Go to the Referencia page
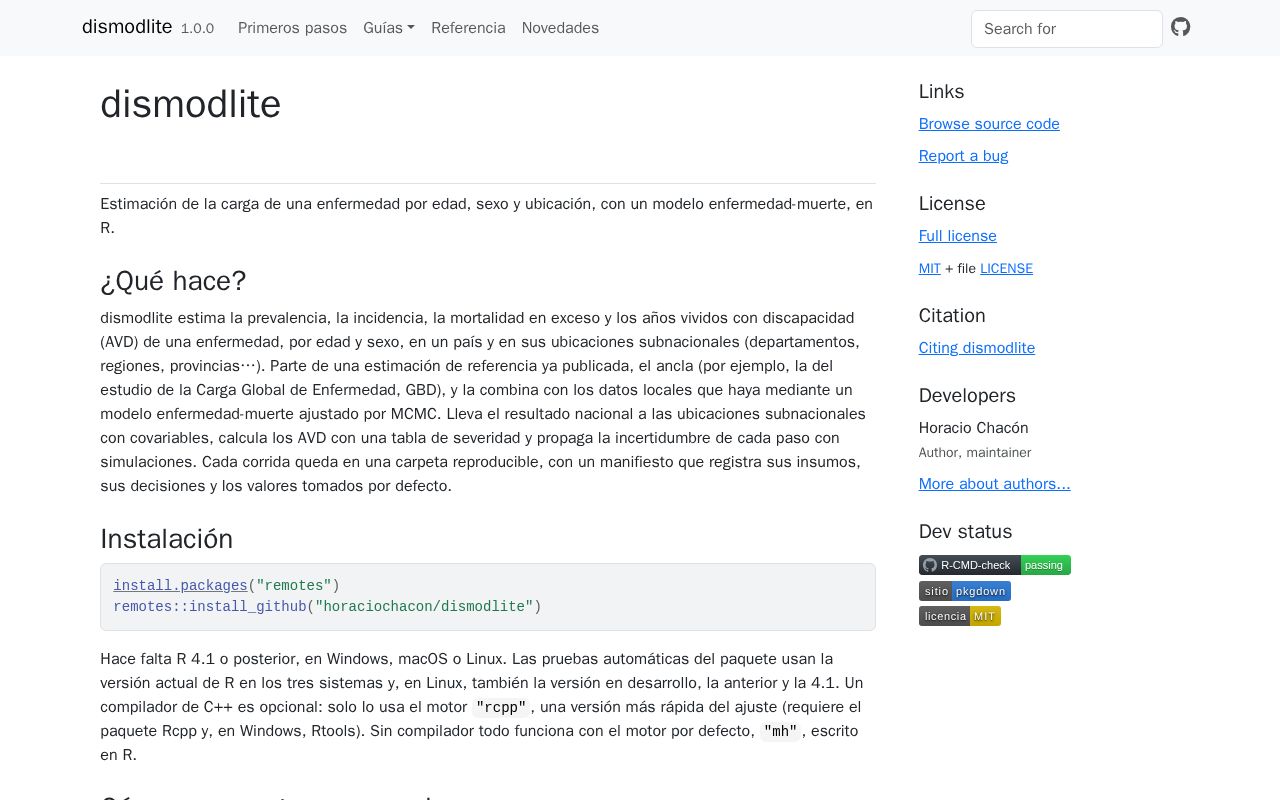 (x=468, y=28)
